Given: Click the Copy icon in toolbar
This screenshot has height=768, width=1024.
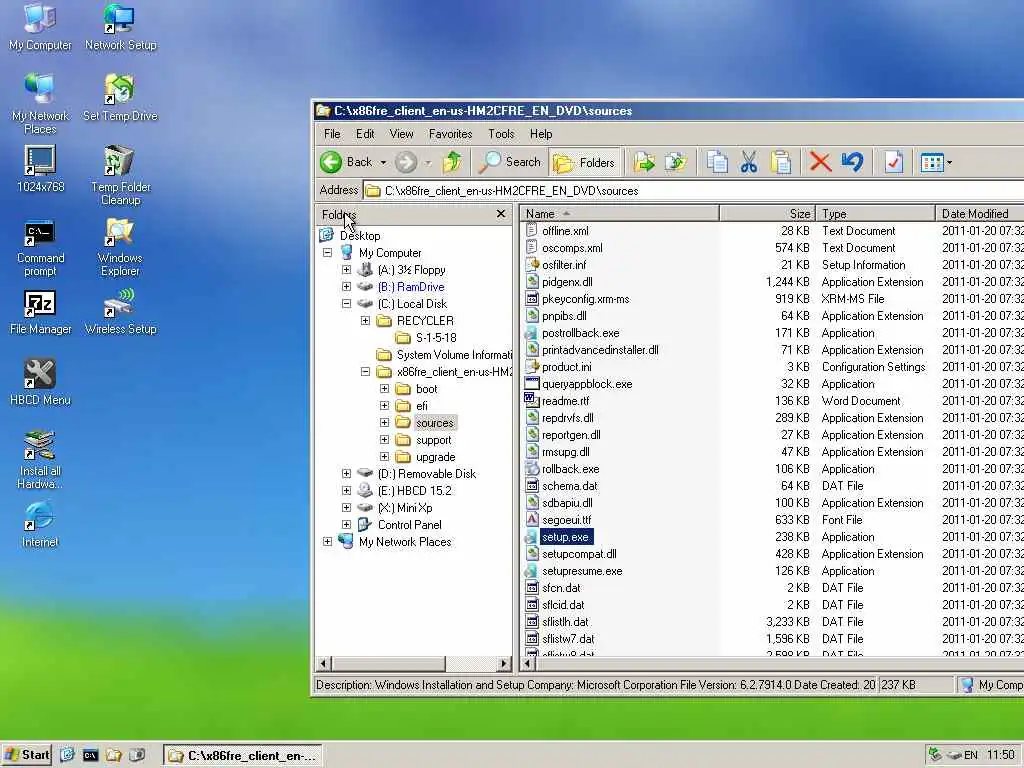Looking at the screenshot, I should click(x=717, y=162).
